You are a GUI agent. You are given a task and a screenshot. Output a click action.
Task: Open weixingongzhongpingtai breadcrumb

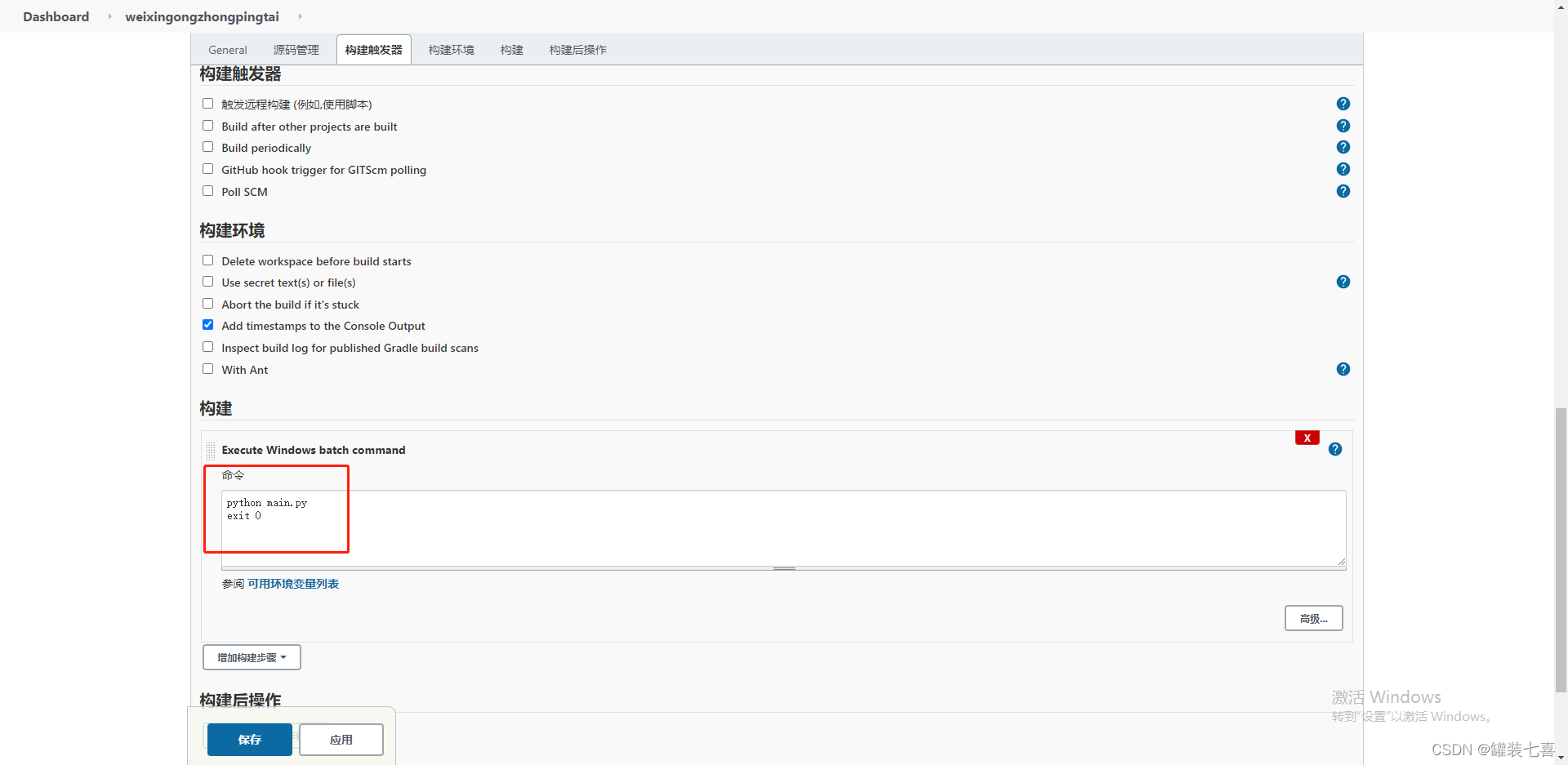click(x=202, y=16)
